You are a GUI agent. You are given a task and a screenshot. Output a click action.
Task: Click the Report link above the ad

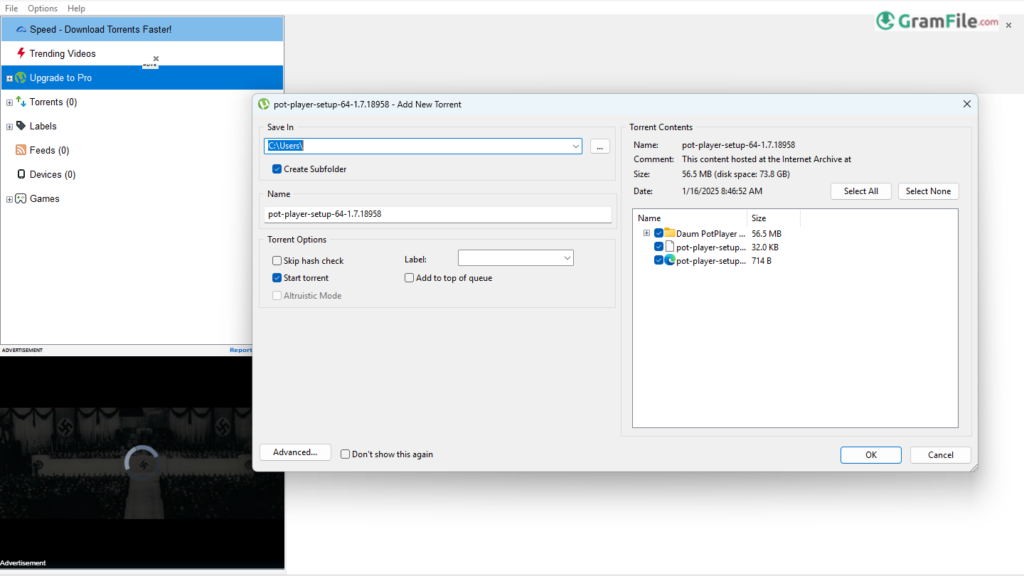(x=240, y=350)
